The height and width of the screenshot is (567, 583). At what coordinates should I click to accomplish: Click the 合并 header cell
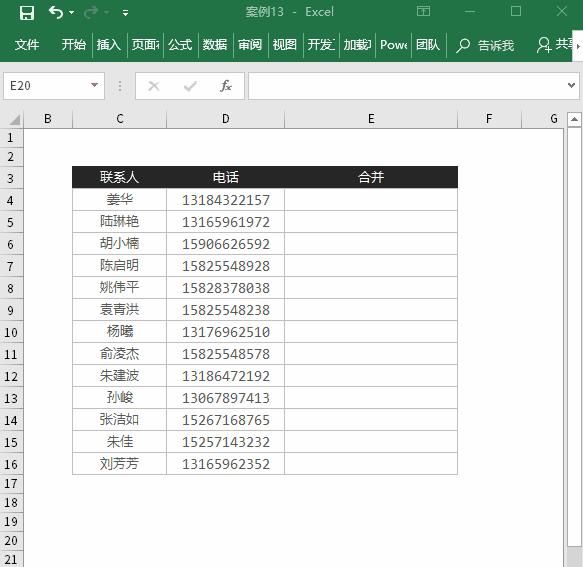click(371, 177)
